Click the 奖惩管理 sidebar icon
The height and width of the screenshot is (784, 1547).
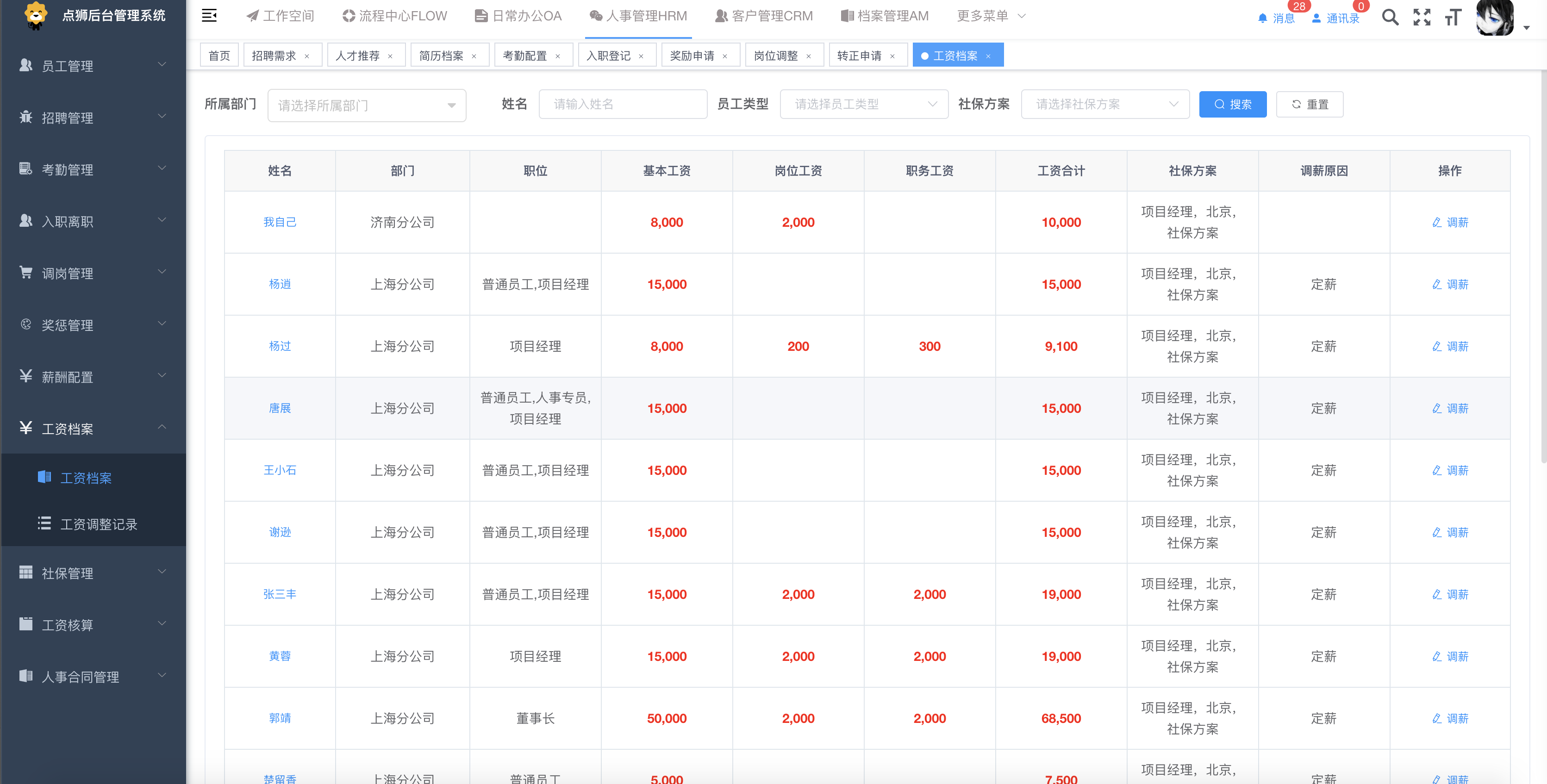pos(26,324)
